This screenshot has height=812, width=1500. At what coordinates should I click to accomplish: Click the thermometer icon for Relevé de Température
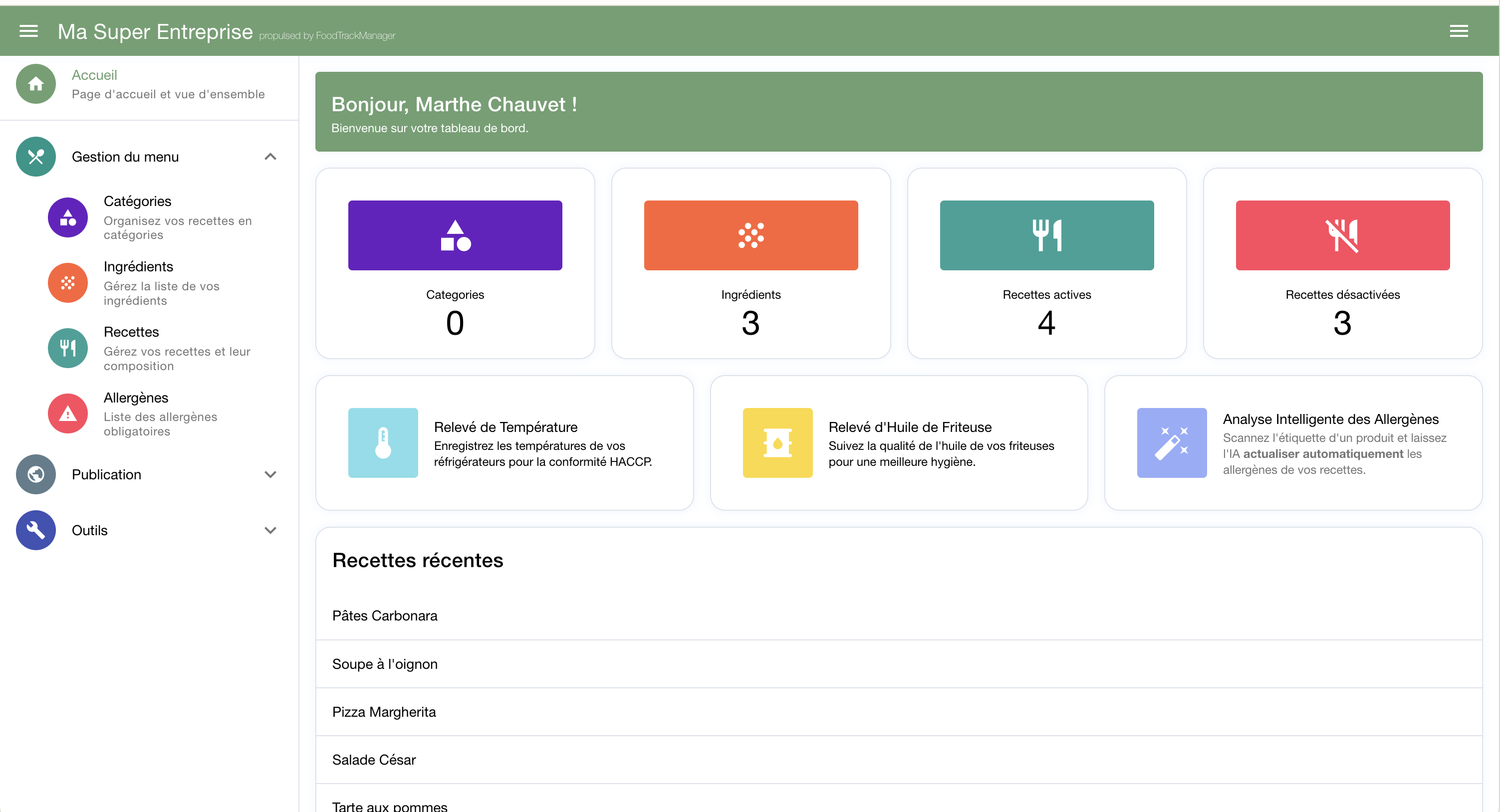click(383, 443)
